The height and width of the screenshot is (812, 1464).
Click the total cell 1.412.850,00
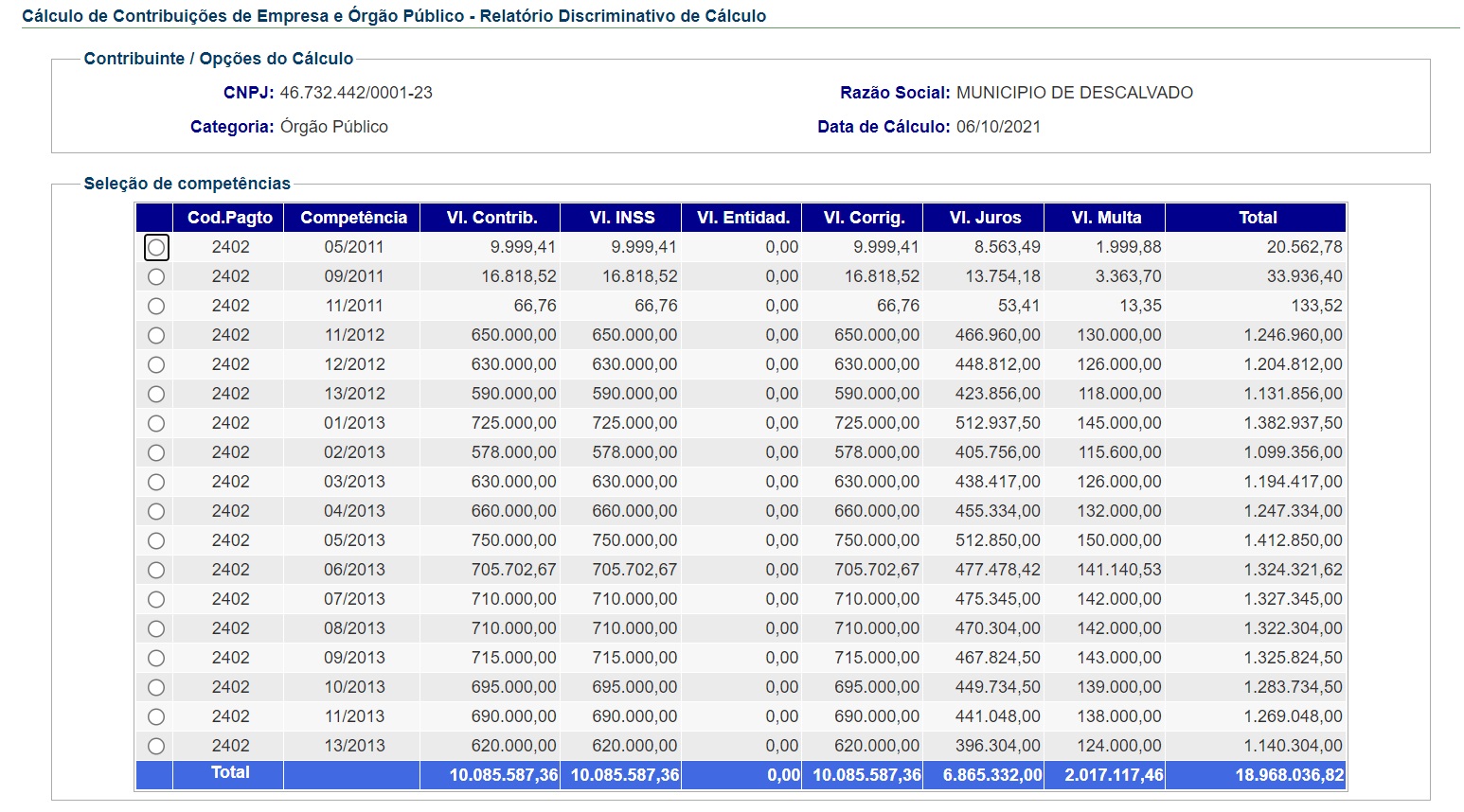(1293, 540)
